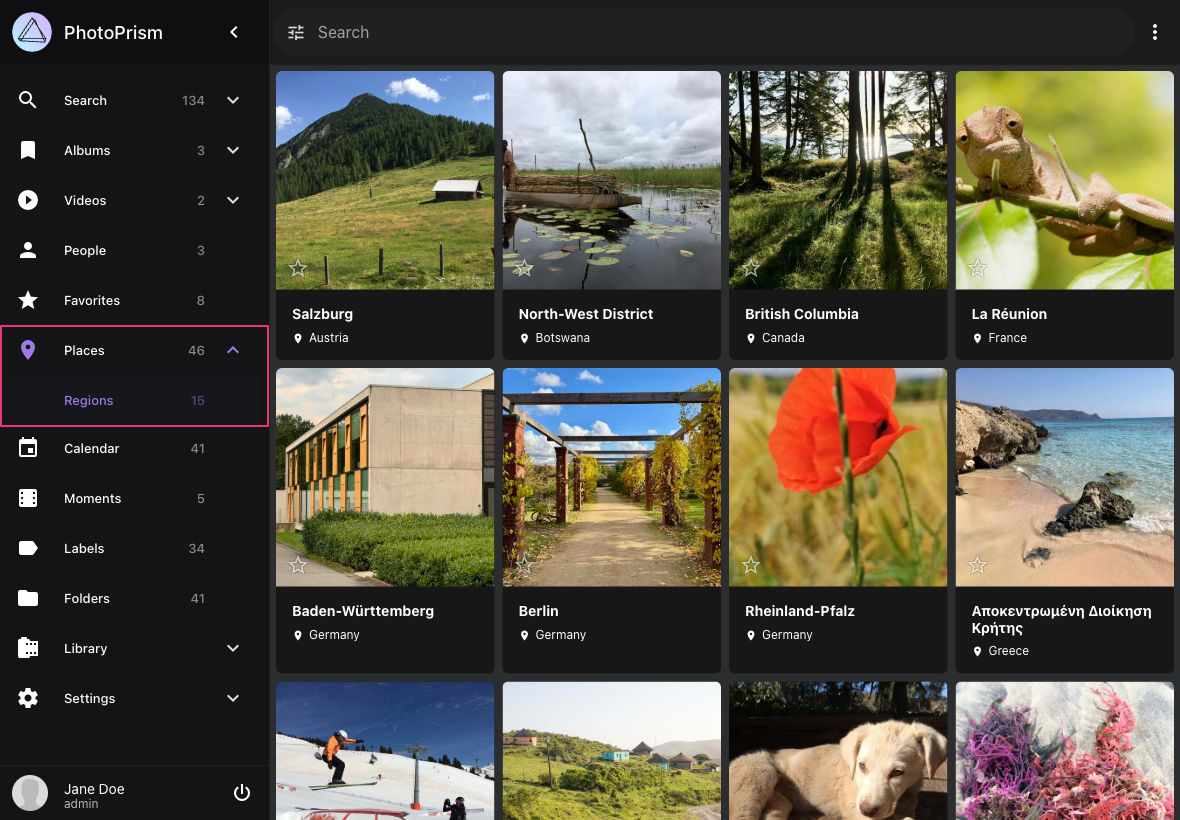Go to Favorites in sidebar
The width and height of the screenshot is (1180, 820).
point(92,300)
